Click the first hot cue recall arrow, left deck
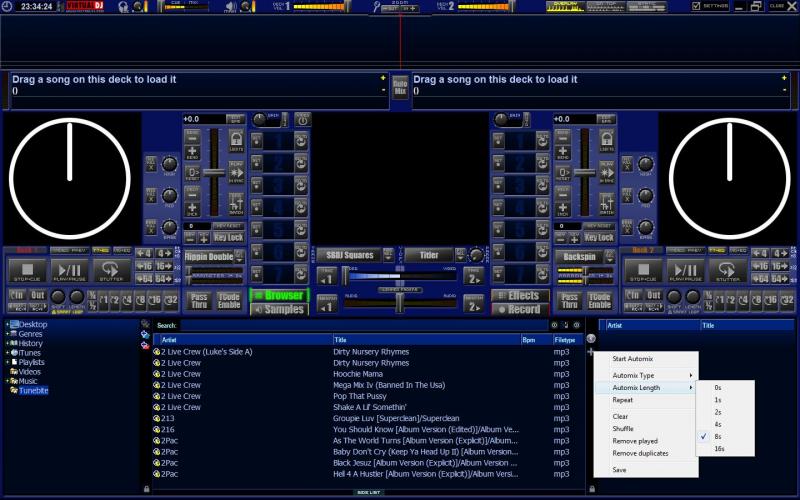This screenshot has width=800, height=500. click(301, 140)
